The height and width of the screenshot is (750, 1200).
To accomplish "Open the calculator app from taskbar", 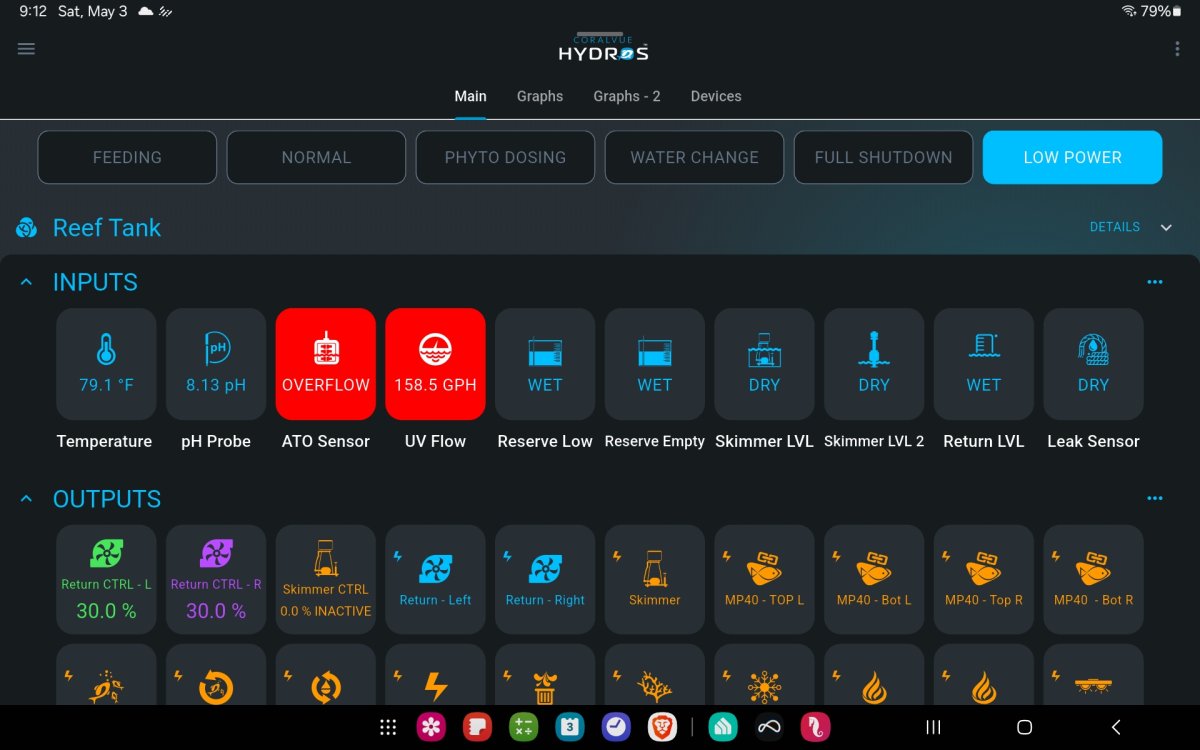I will 524,728.
